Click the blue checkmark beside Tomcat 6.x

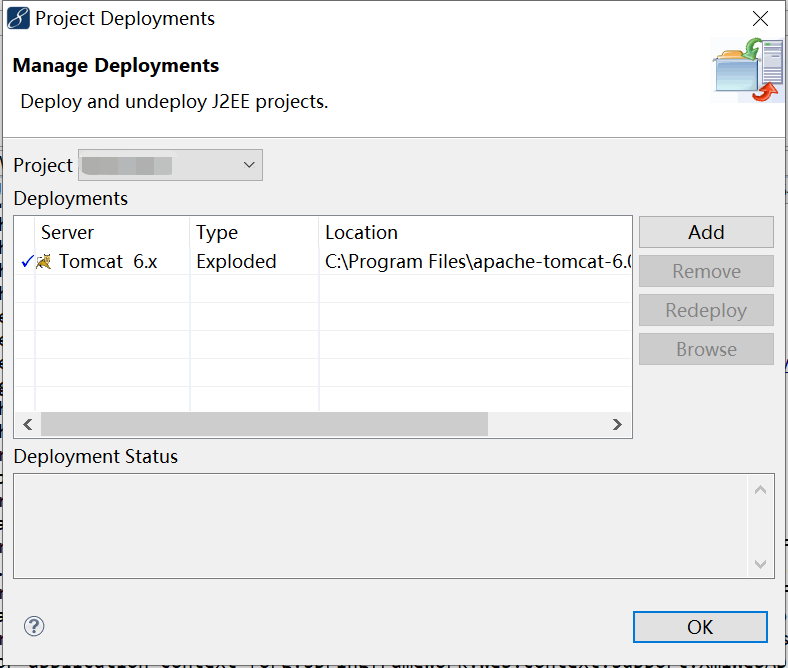point(27,261)
